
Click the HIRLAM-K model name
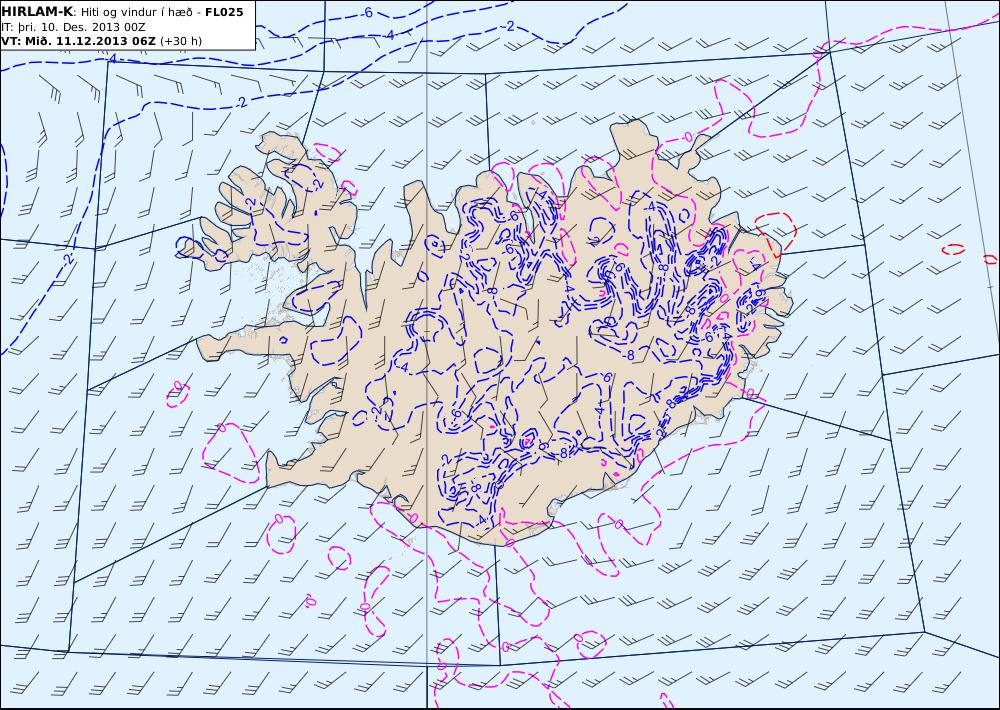pyautogui.click(x=37, y=12)
